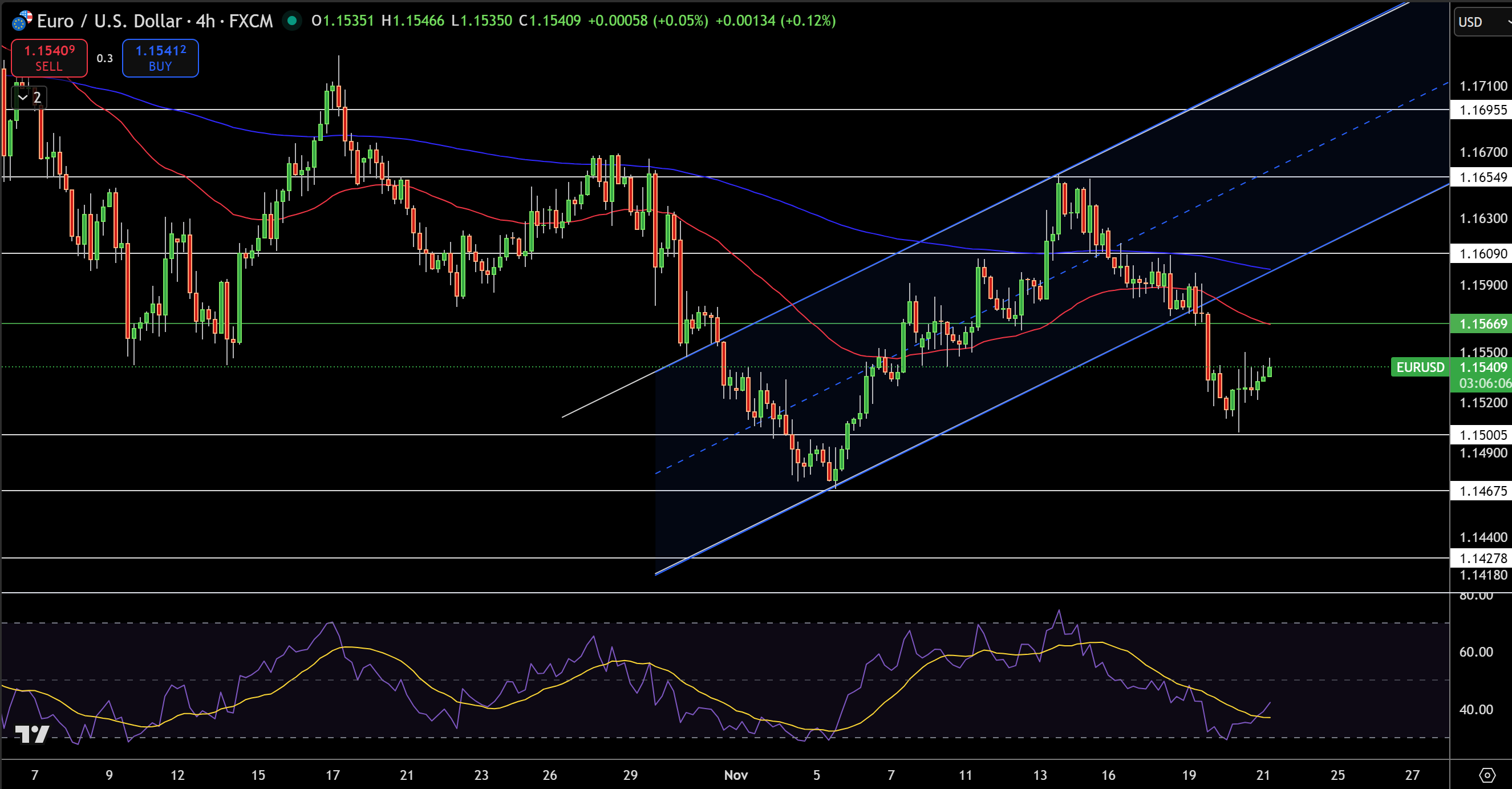Click the +0.05% change value in the legend
The width and height of the screenshot is (1512, 789).
tap(682, 21)
